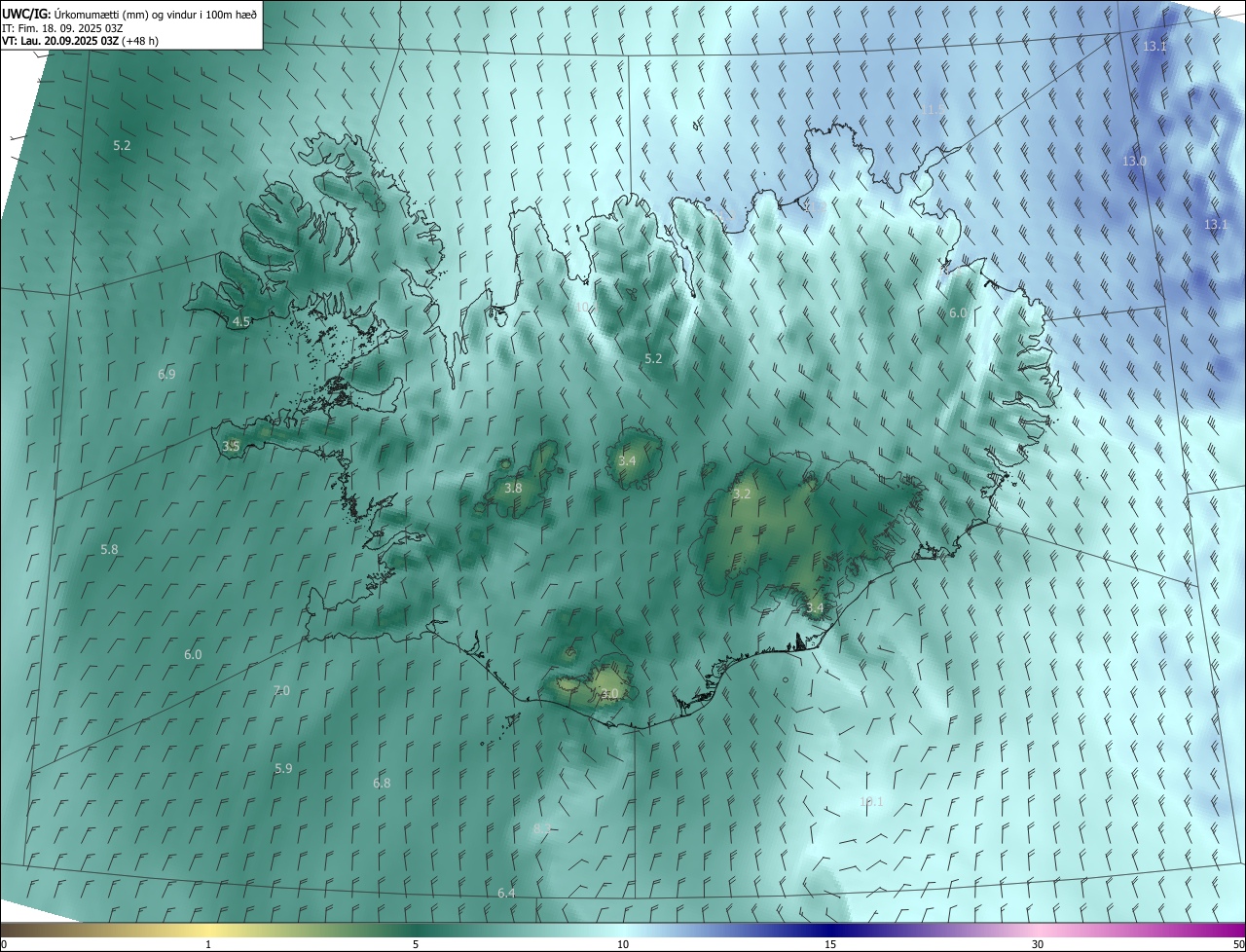Pick the pale yellow color above 1

point(208,930)
